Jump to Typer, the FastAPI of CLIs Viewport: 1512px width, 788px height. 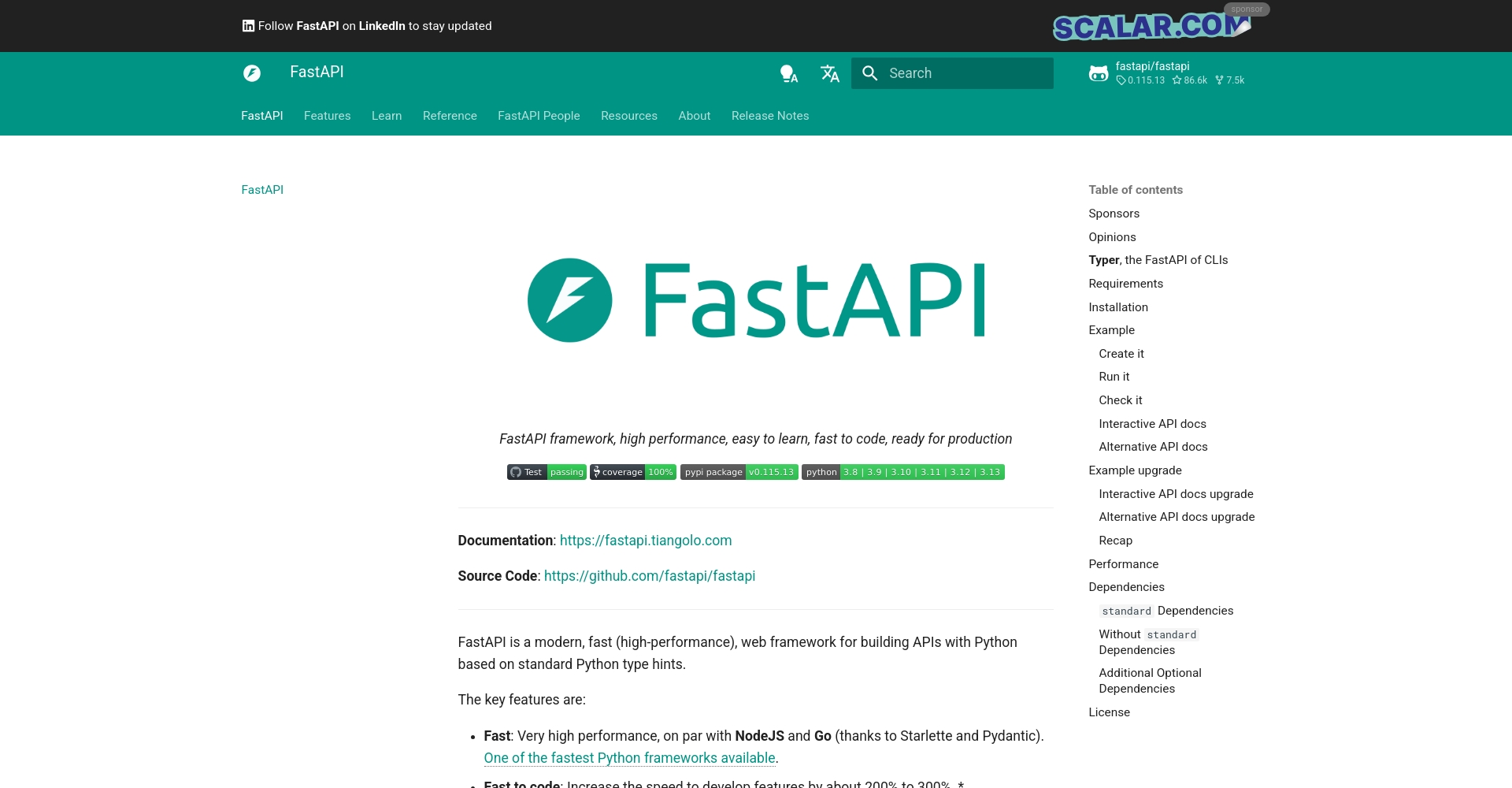tap(1158, 260)
